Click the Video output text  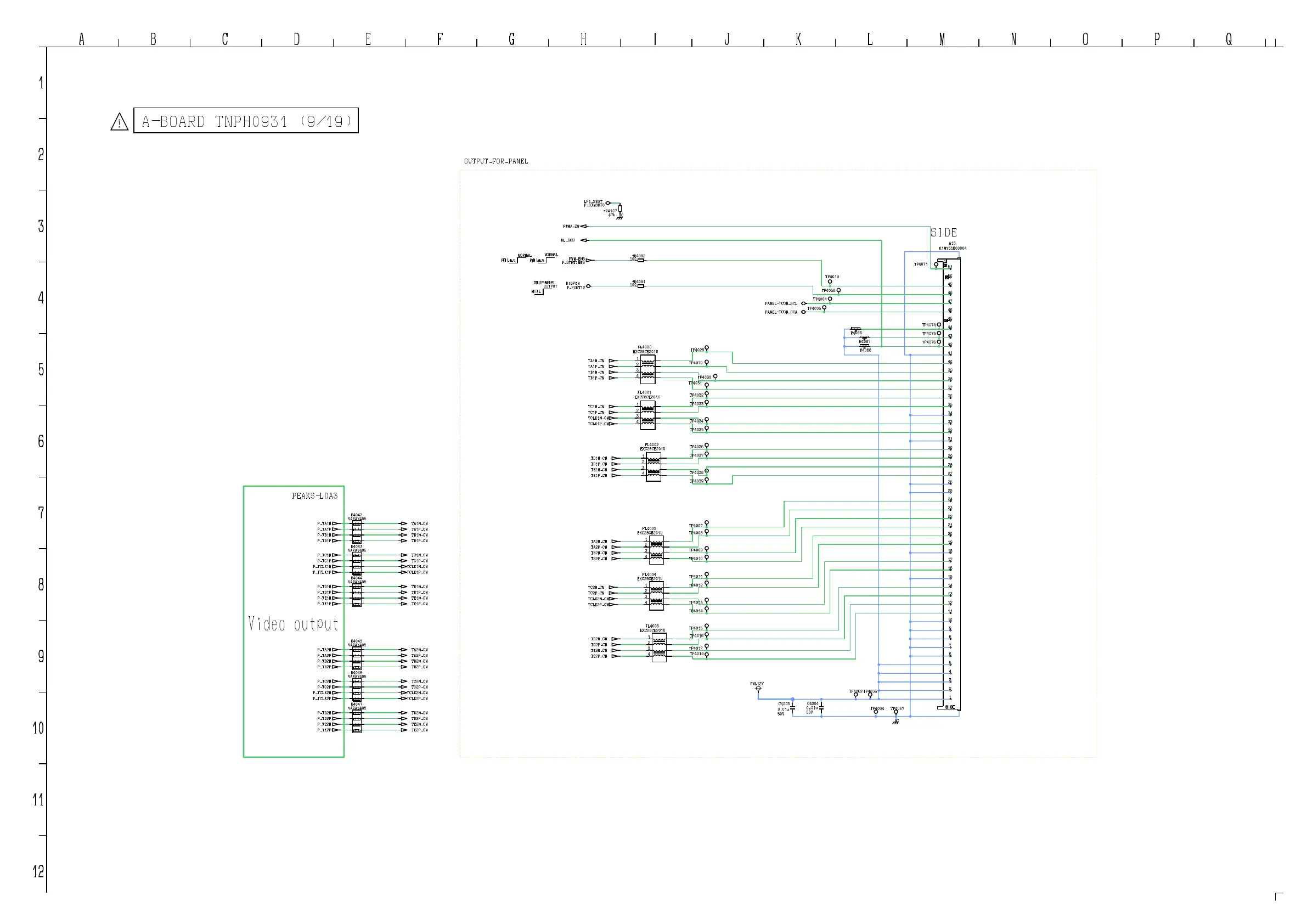coord(293,624)
